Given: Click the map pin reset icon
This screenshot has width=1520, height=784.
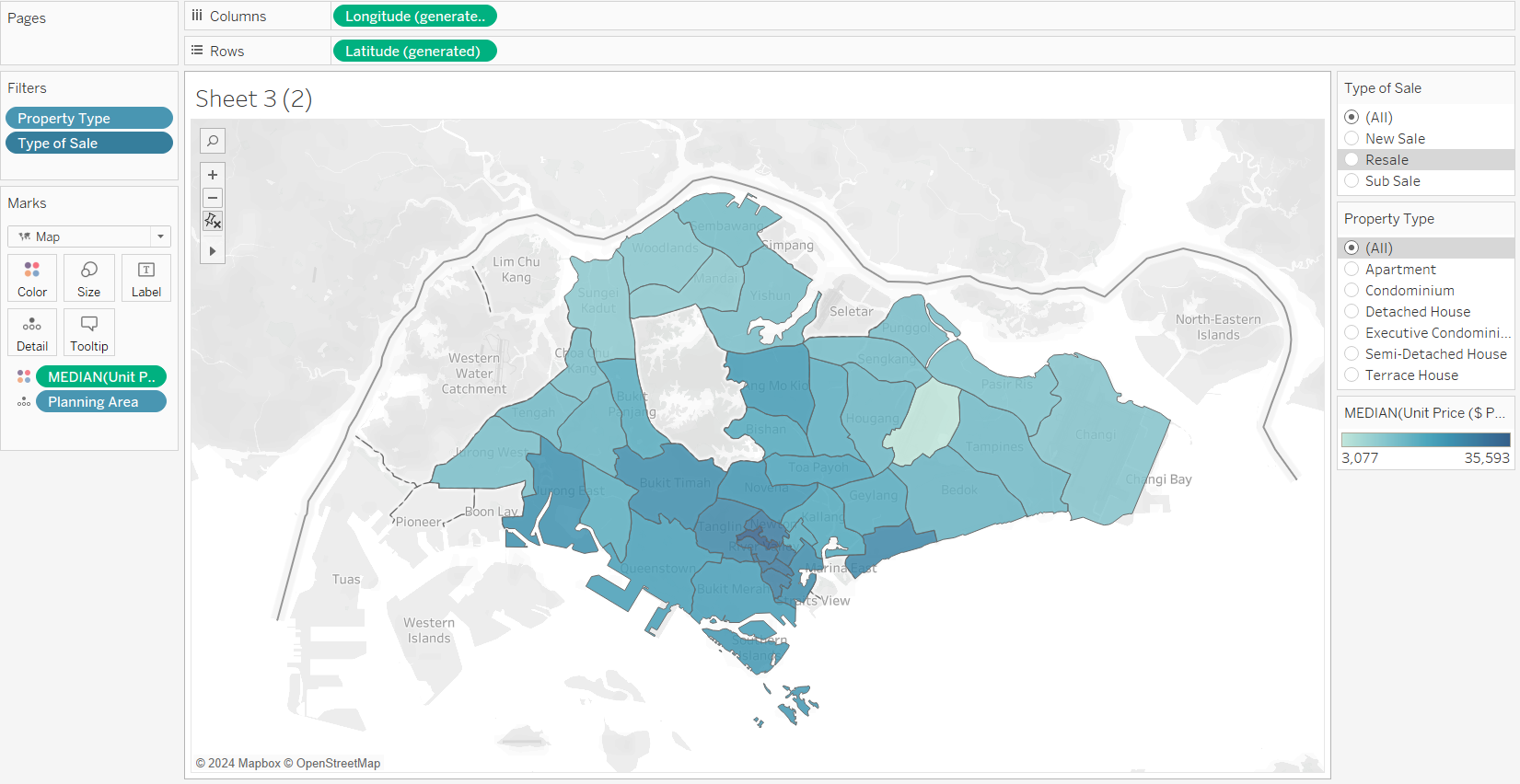Looking at the screenshot, I should [213, 221].
